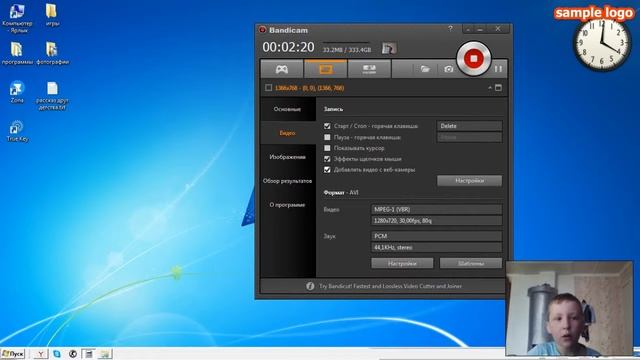The width and height of the screenshot is (640, 360).
Task: Click the webcam overlay preview
Action: [569, 309]
